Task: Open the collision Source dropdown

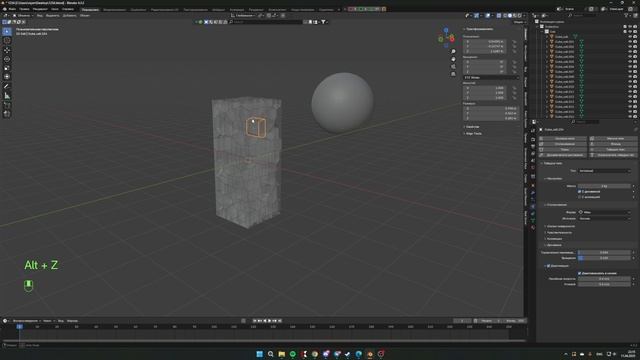Action: [604, 218]
